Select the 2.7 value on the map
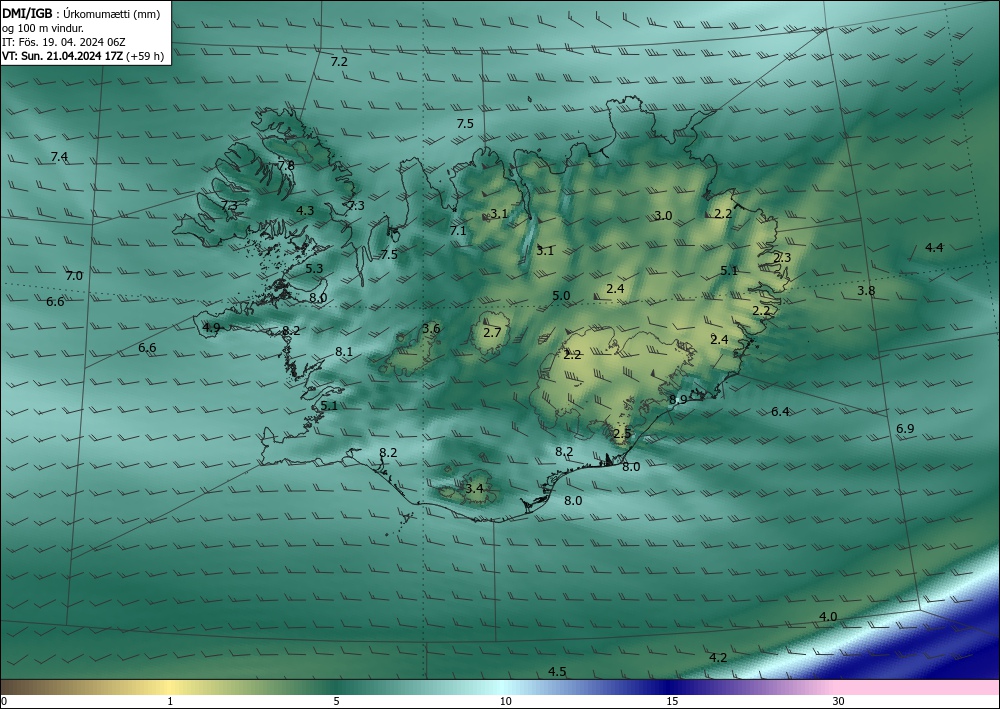1000x709 pixels. pyautogui.click(x=492, y=332)
